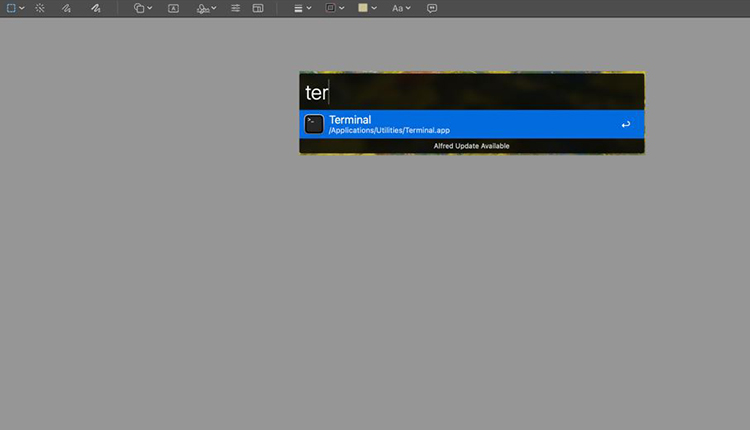Open the Fill Color swatch
Image resolution: width=750 pixels, height=430 pixels.
367,8
